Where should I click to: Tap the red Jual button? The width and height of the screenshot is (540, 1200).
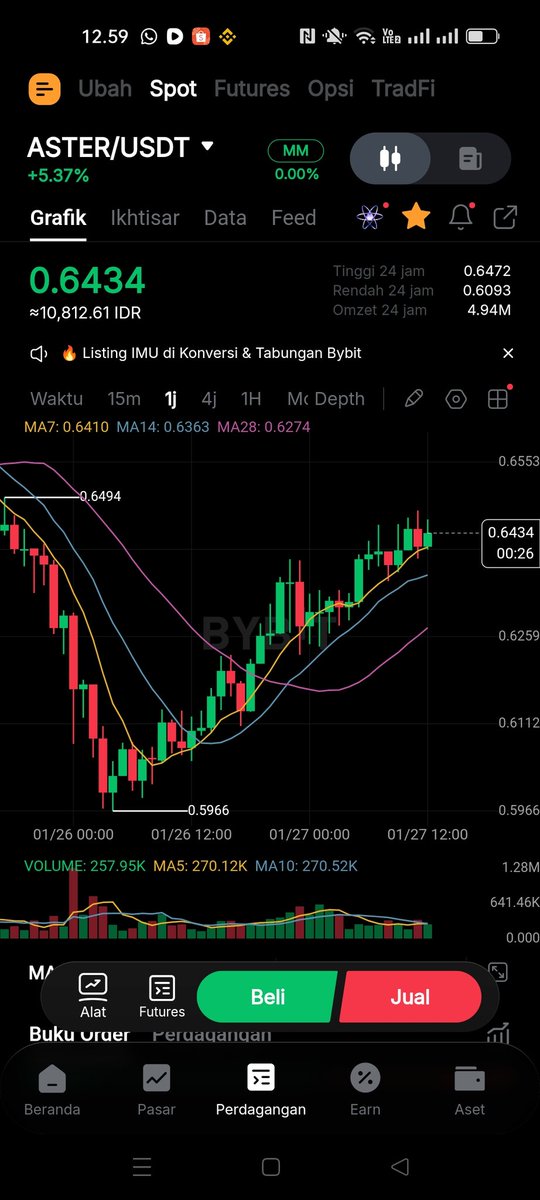tap(410, 997)
